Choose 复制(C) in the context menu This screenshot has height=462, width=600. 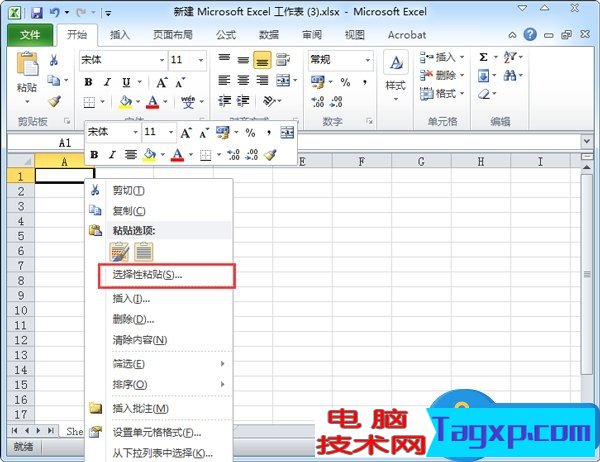pyautogui.click(x=159, y=211)
